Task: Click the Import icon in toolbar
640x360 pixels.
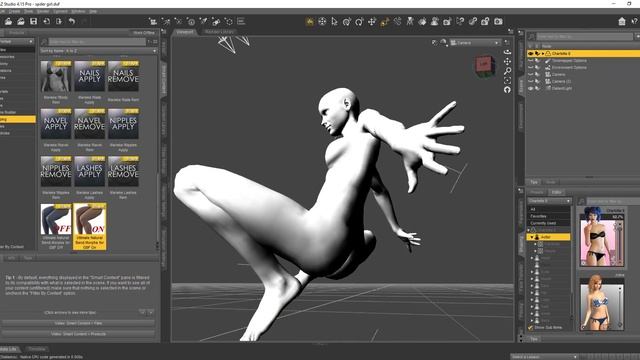Action: [47, 21]
